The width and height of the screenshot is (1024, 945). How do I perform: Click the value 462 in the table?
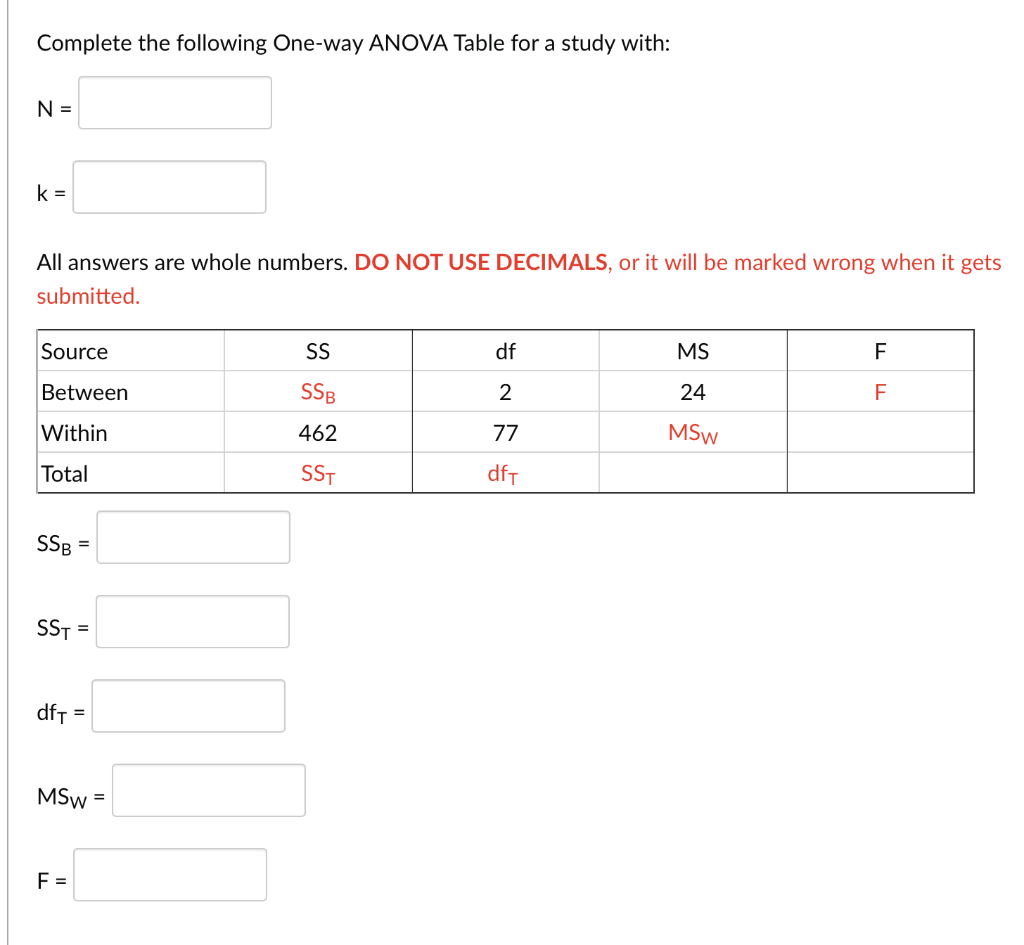click(316, 432)
